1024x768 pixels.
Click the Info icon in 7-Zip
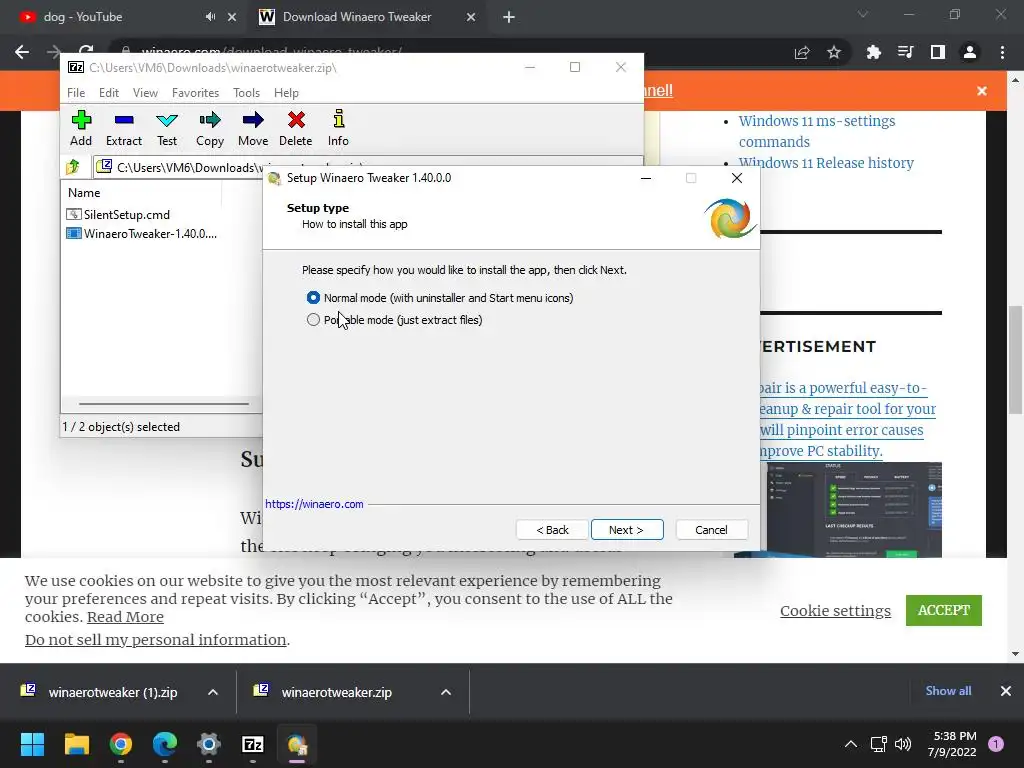pos(338,128)
